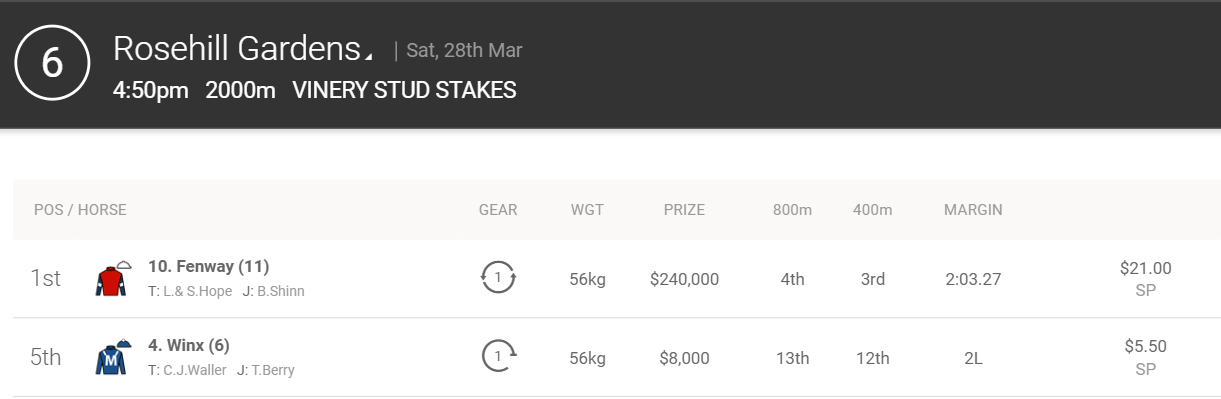1221x399 pixels.
Task: Click Fenway's red jockey silks icon
Action: (x=112, y=279)
